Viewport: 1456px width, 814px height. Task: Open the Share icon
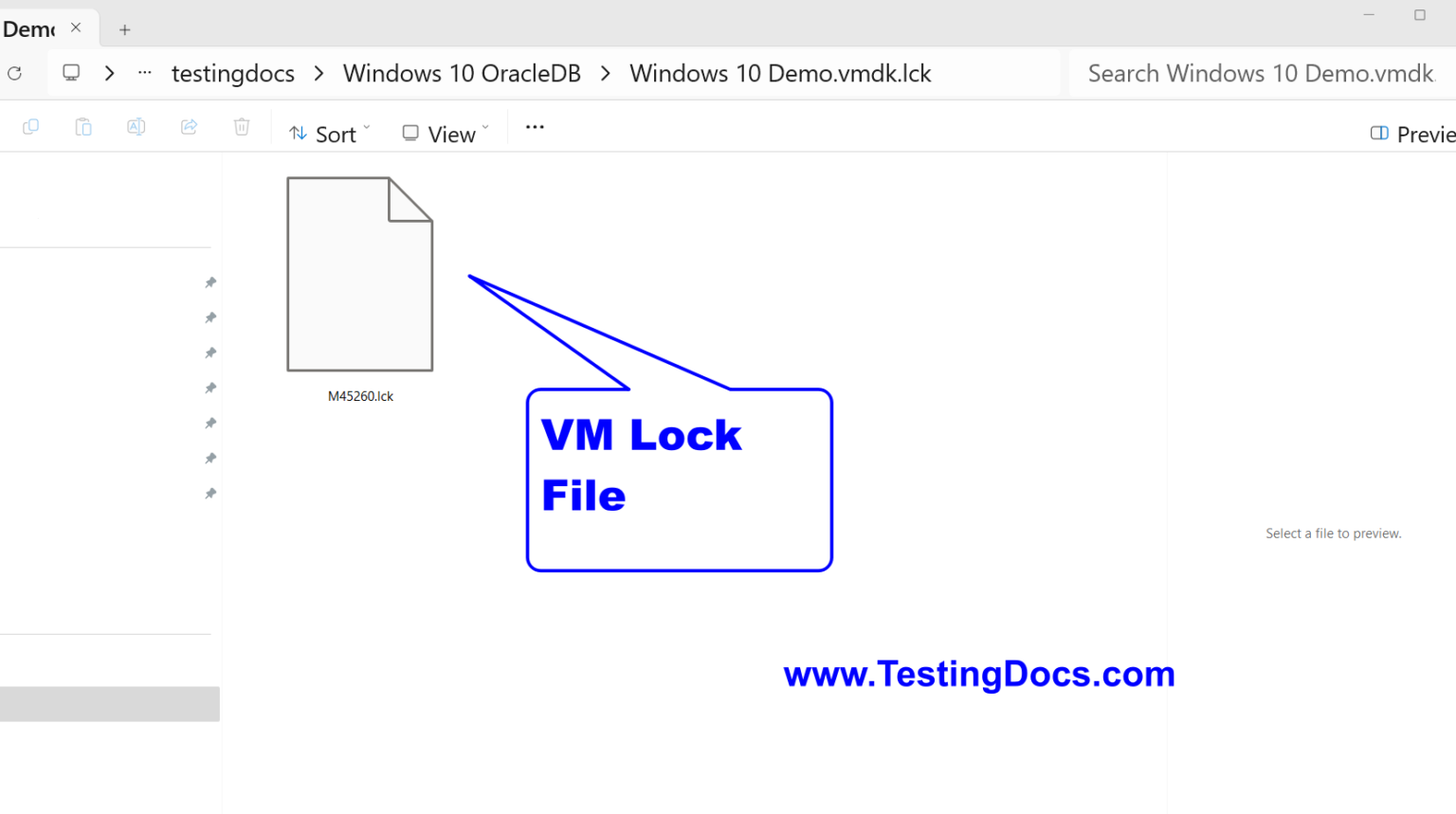(x=189, y=126)
